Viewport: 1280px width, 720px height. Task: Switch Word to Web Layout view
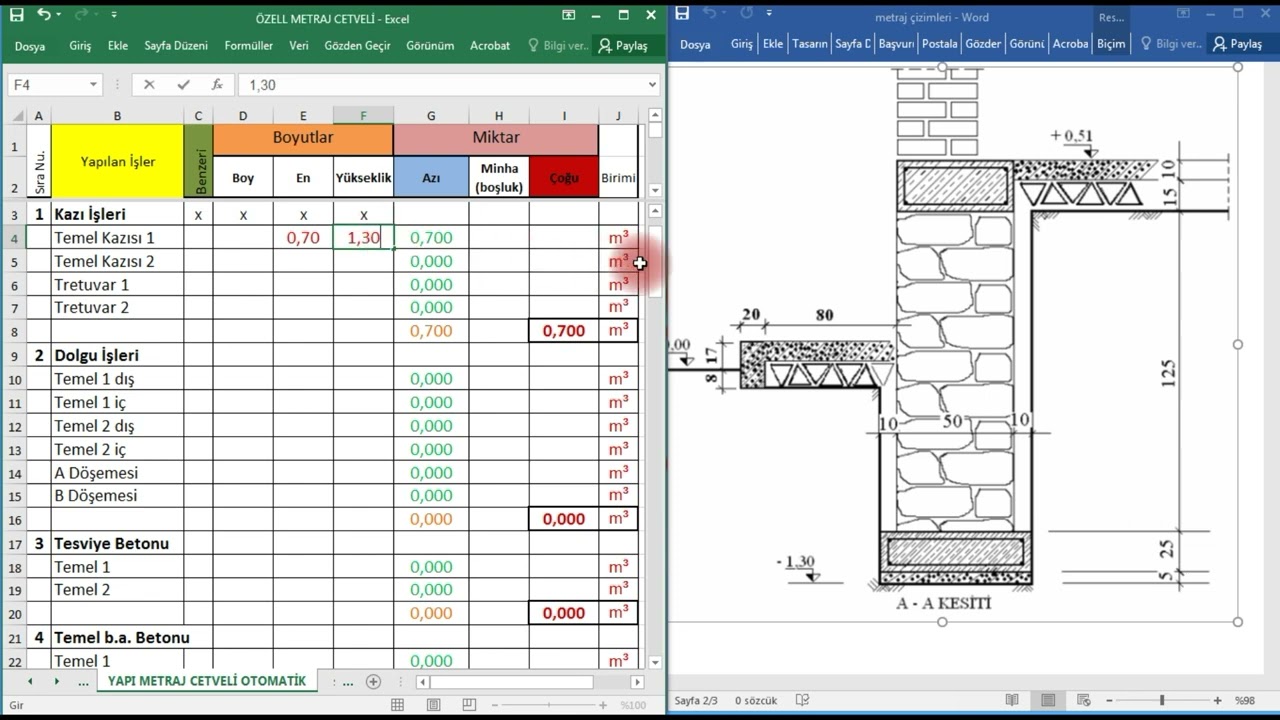click(x=1083, y=701)
